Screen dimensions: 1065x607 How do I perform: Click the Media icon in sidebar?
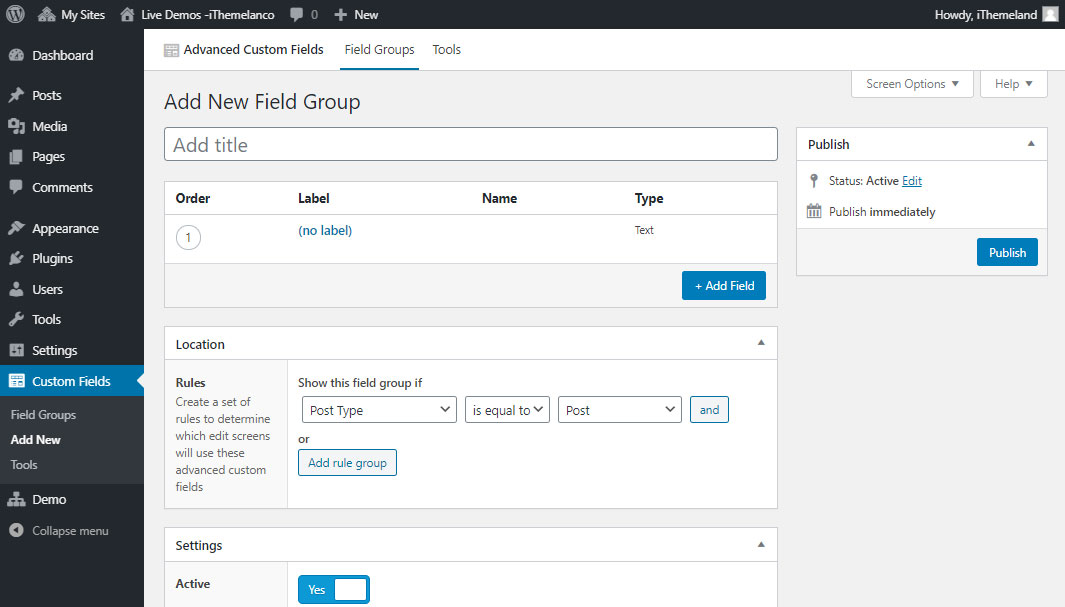(x=16, y=126)
